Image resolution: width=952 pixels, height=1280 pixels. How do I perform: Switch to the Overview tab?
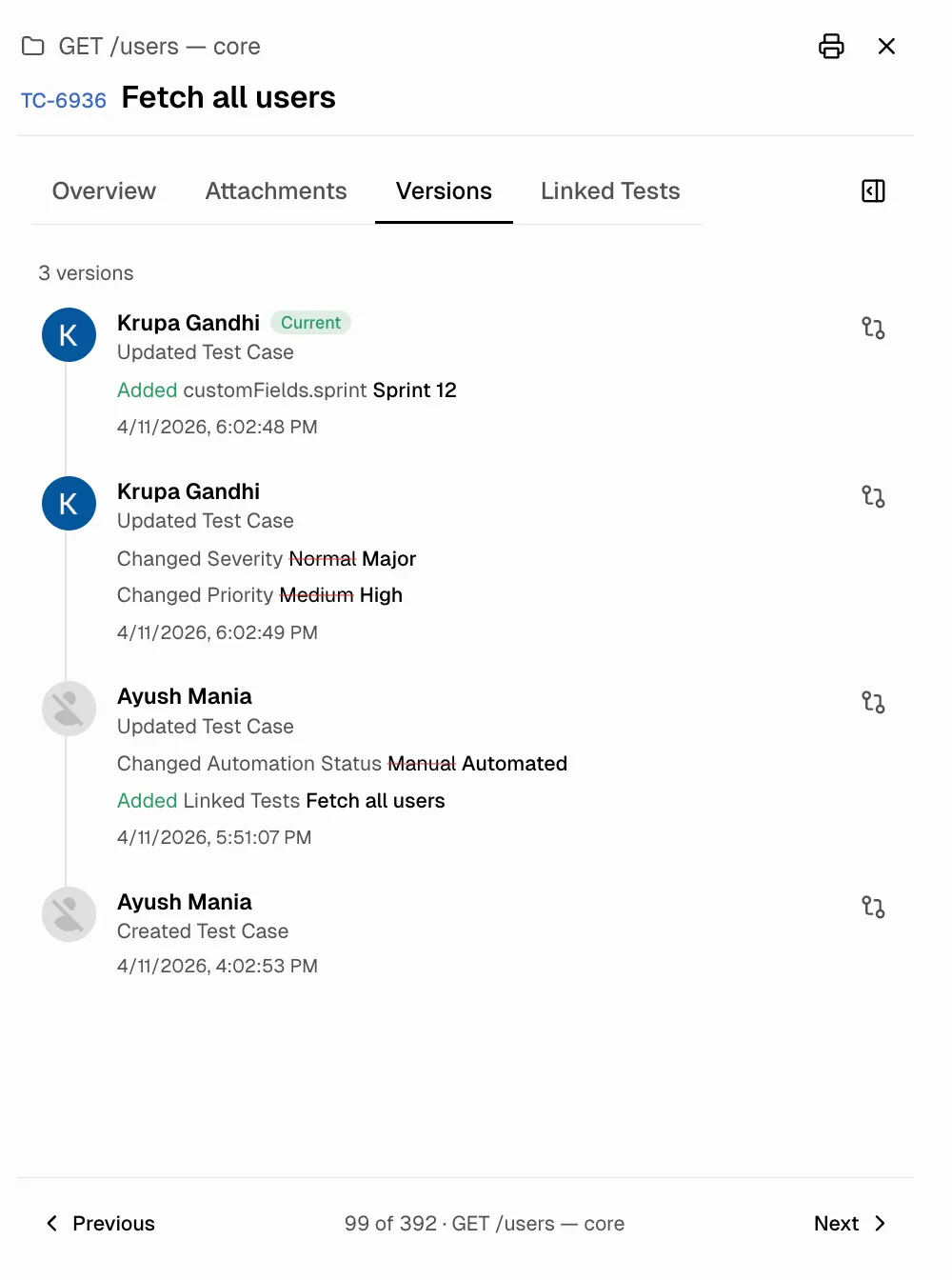pos(104,191)
